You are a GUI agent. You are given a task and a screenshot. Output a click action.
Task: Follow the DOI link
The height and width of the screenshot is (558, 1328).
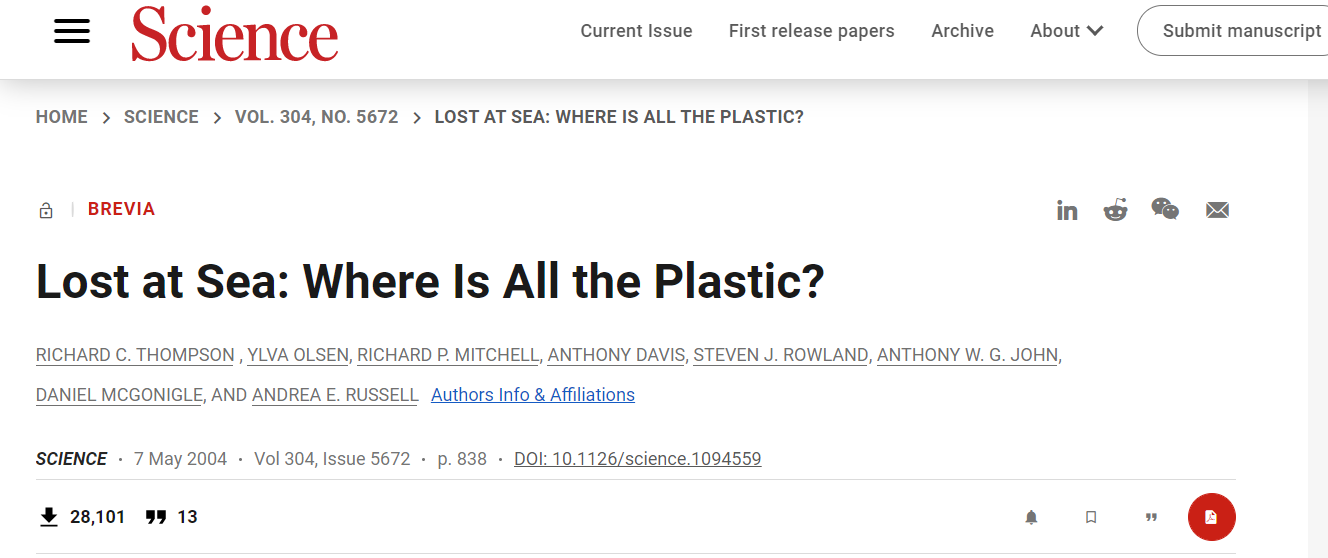coord(637,459)
